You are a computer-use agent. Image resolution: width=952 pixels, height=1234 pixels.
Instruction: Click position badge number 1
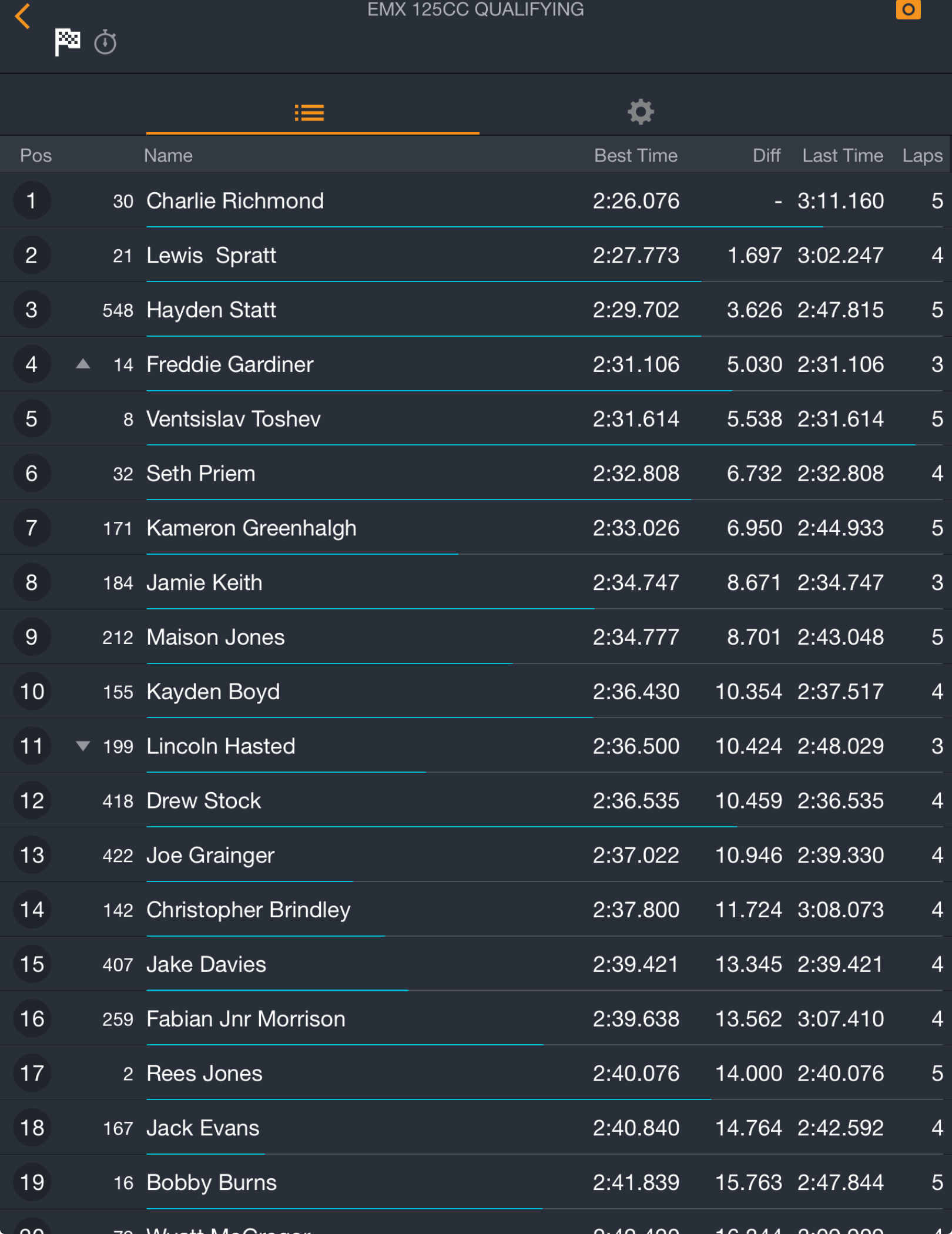click(32, 201)
